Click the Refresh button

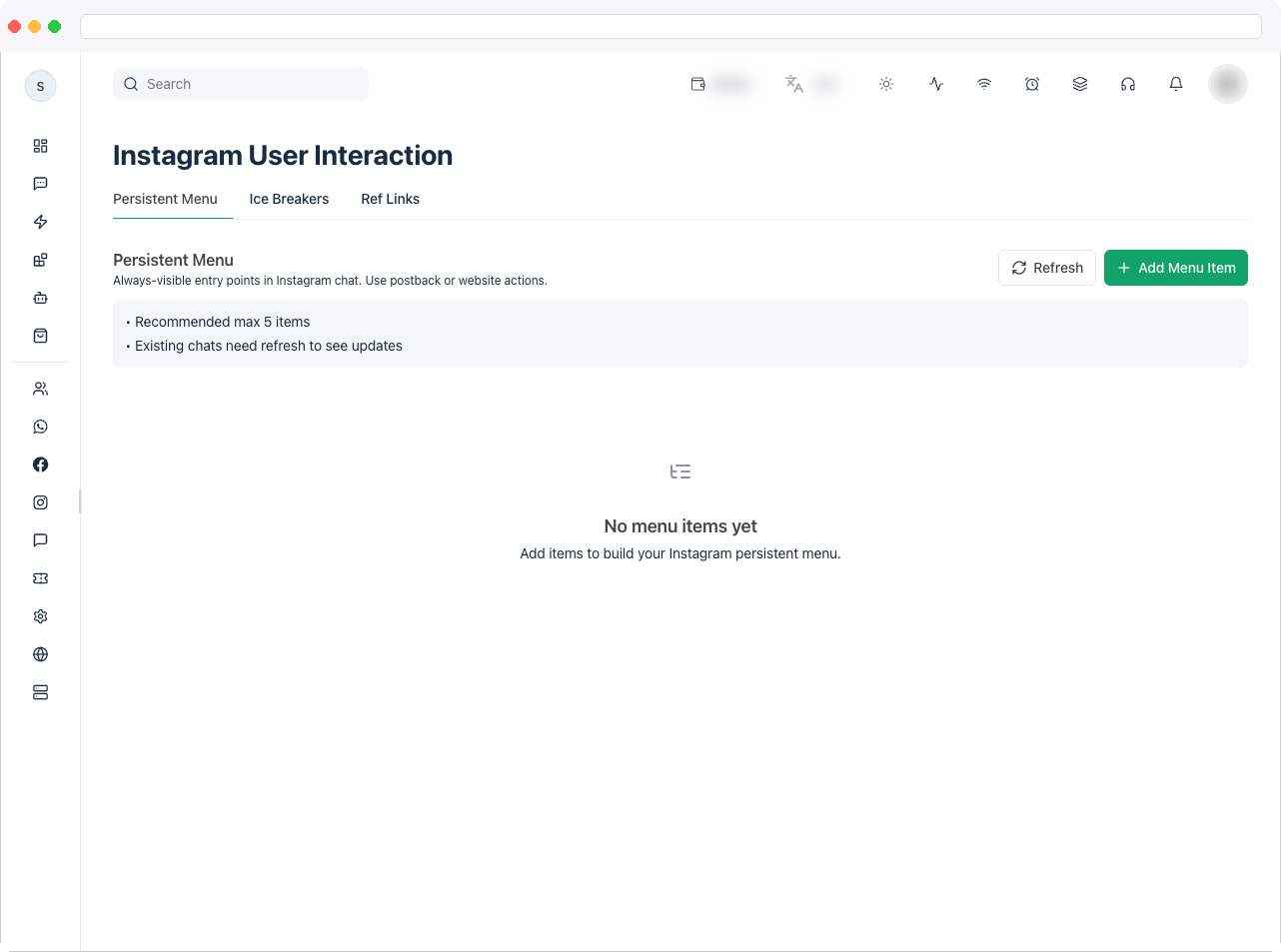click(1047, 268)
